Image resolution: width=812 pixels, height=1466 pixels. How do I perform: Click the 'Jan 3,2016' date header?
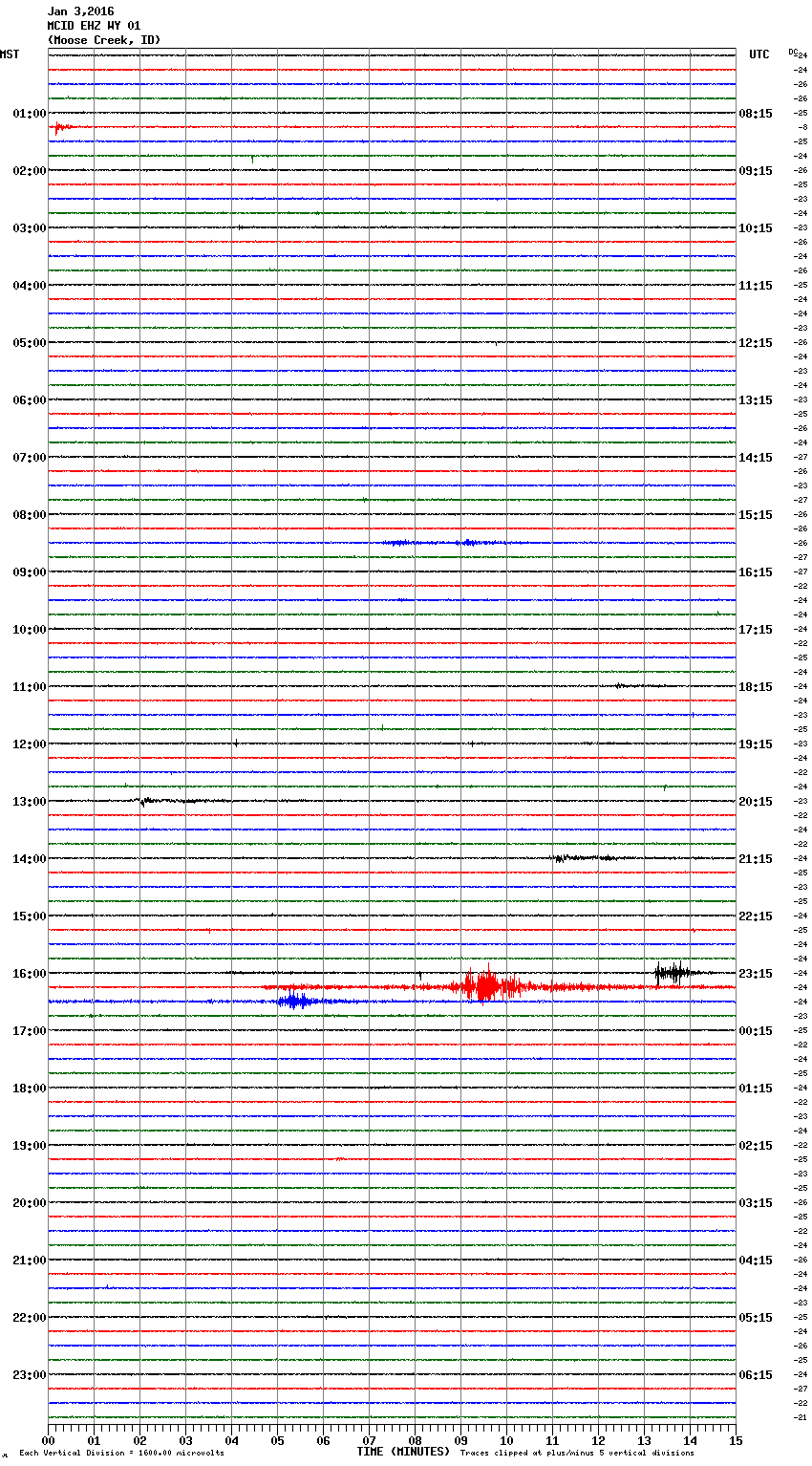80,11
